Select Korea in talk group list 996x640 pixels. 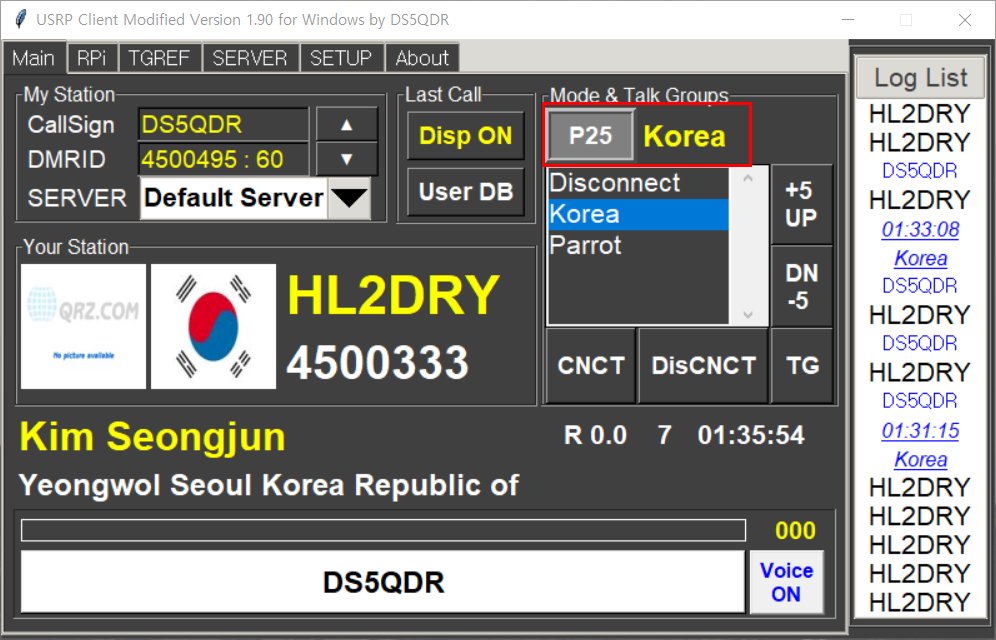[x=638, y=214]
